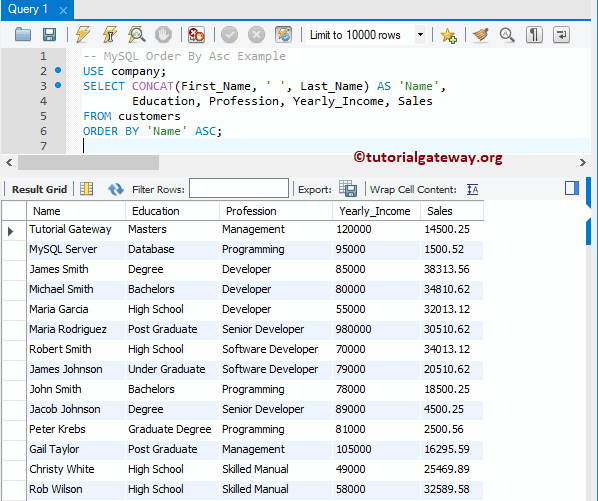Export recordset with grid-save icon

[348, 188]
